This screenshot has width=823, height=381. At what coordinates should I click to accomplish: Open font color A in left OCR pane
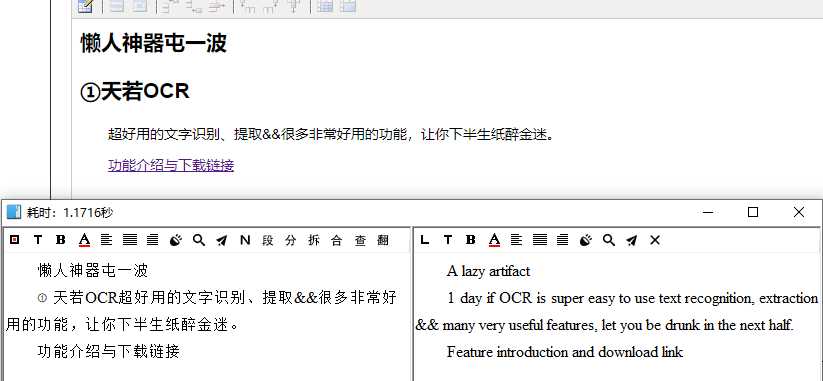click(84, 240)
